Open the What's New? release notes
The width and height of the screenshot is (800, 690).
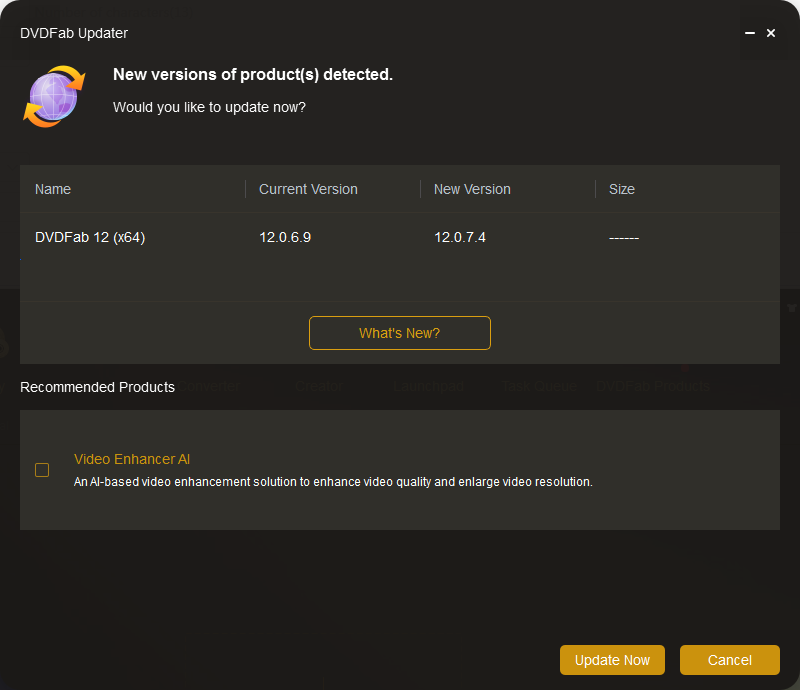pos(399,333)
